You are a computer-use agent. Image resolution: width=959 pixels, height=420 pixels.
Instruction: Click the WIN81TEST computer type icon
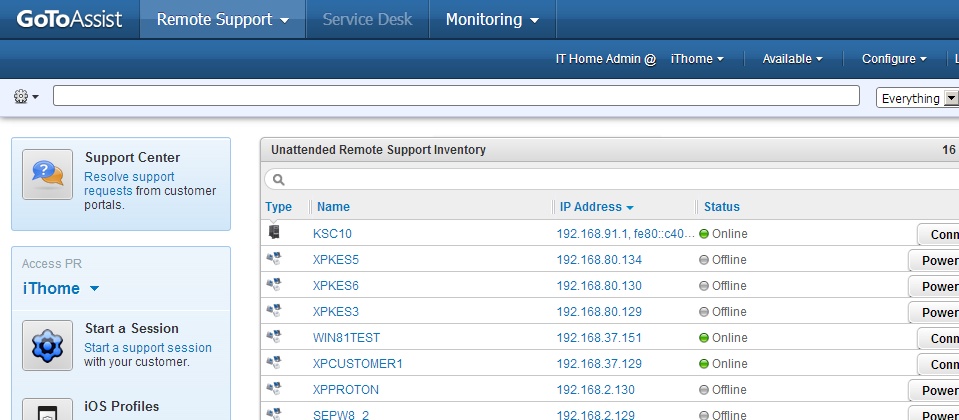pyautogui.click(x=274, y=336)
